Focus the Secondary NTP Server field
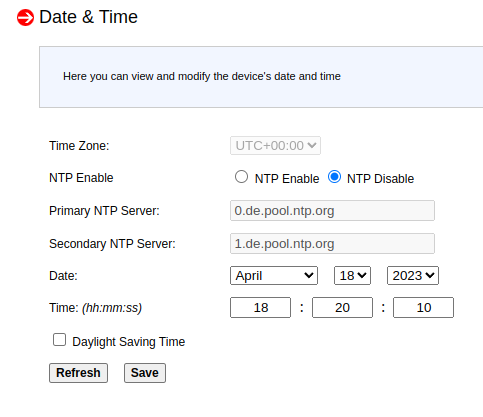This screenshot has width=483, height=417. tap(332, 243)
